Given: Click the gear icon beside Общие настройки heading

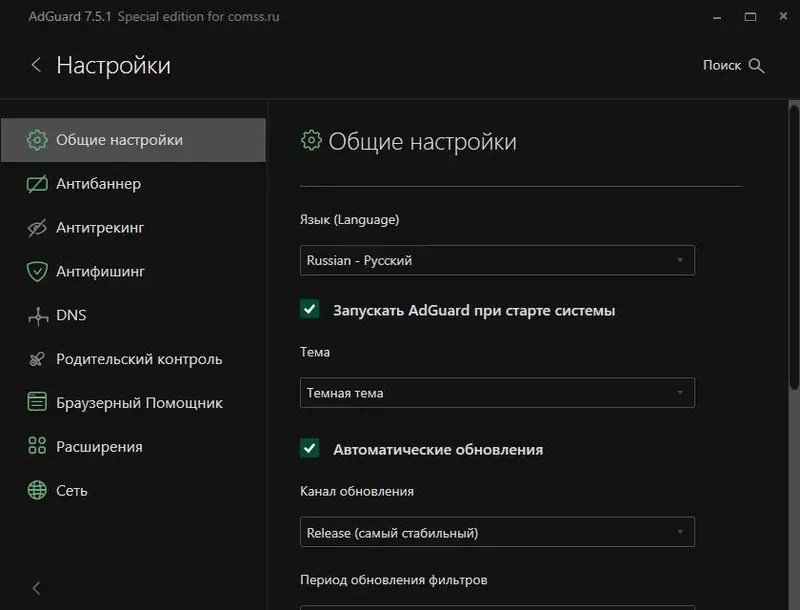Looking at the screenshot, I should (x=310, y=141).
